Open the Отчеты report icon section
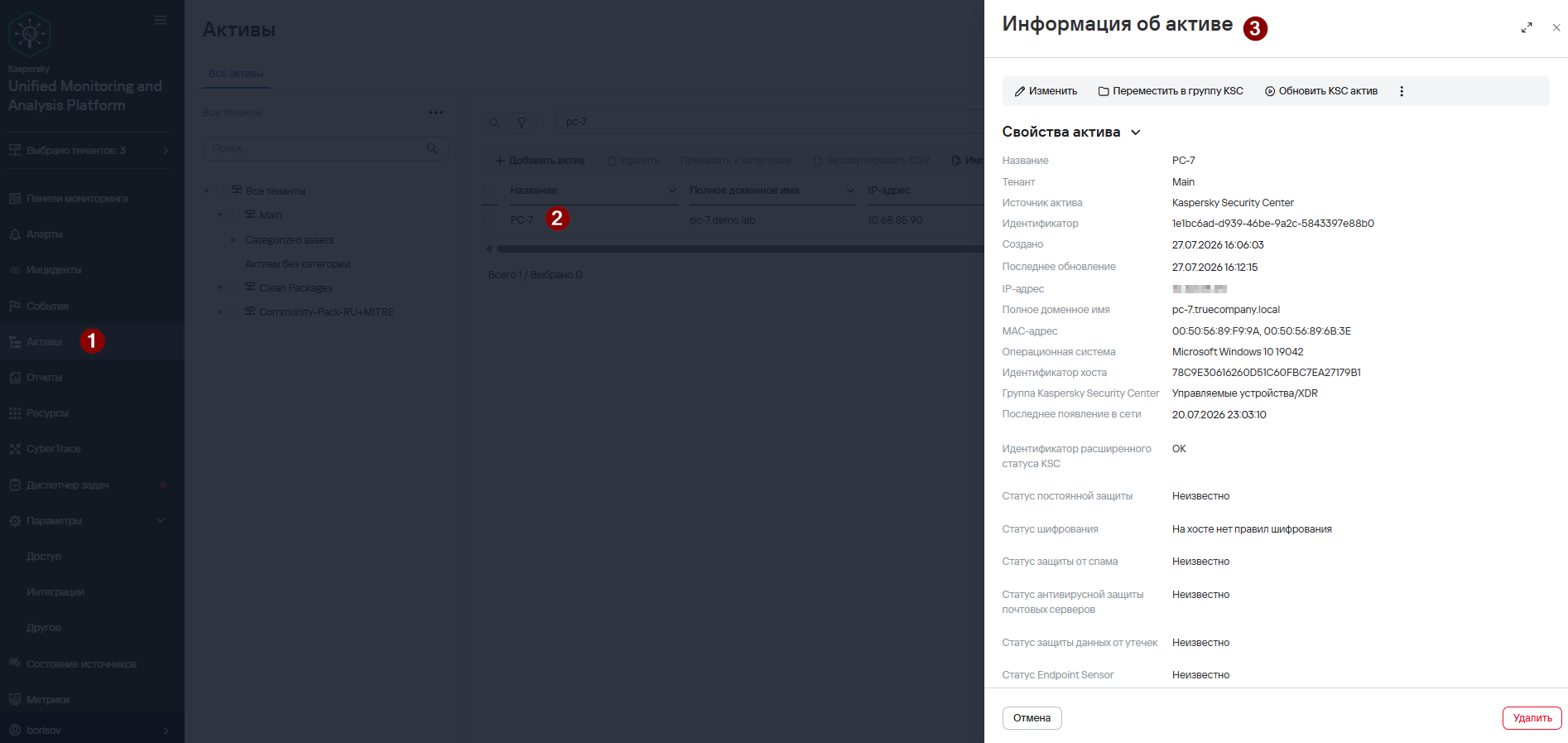Screen dimensions: 1568x743 15,378
